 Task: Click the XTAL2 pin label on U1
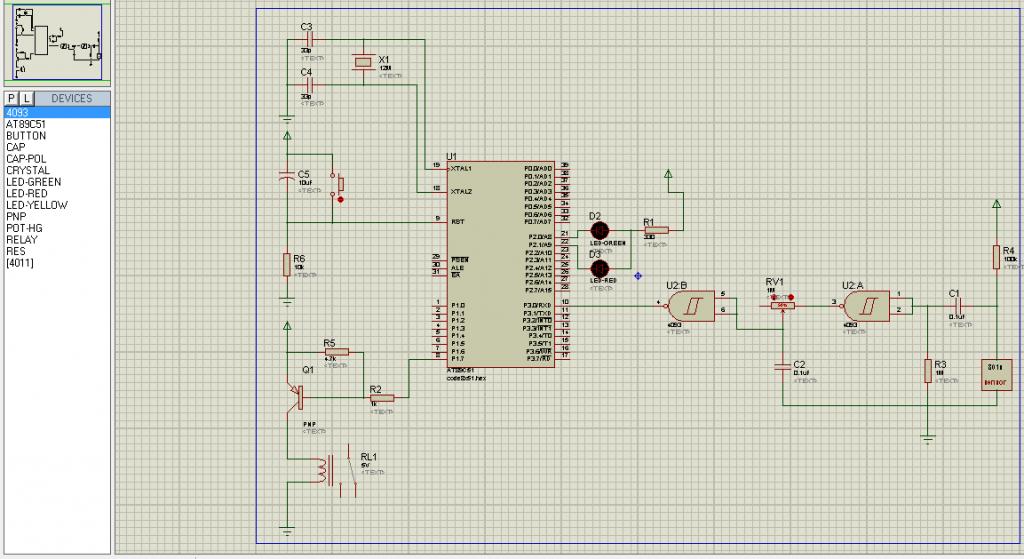461,192
